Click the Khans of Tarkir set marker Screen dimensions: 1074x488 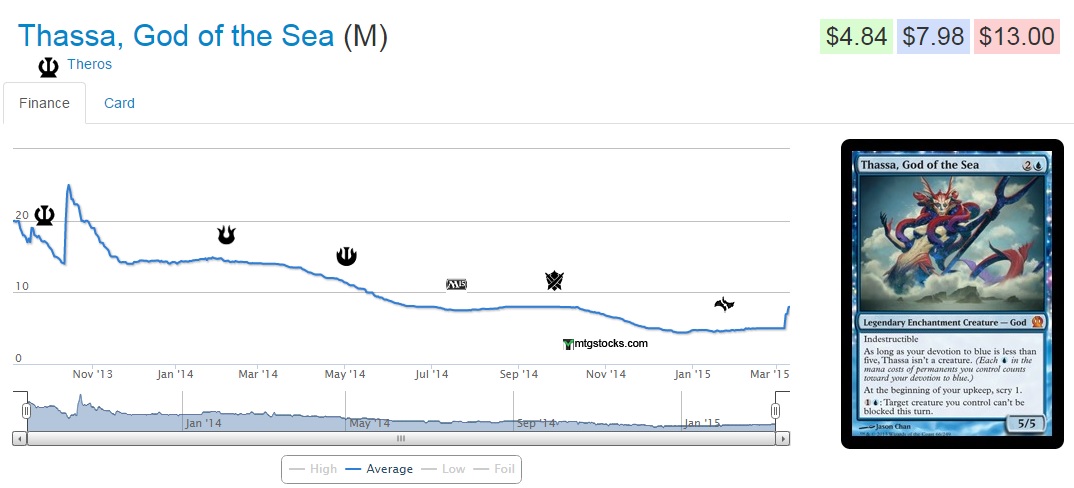pos(555,281)
